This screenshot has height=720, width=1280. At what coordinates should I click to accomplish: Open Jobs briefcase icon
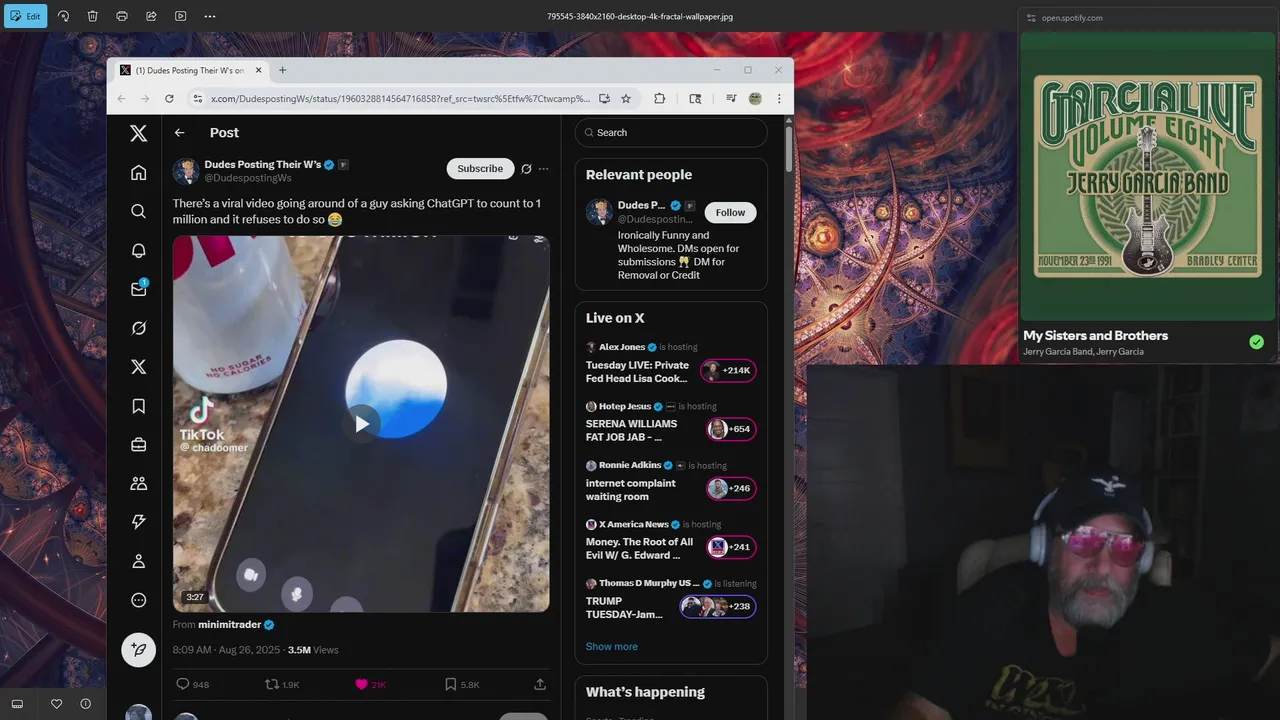pyautogui.click(x=139, y=444)
